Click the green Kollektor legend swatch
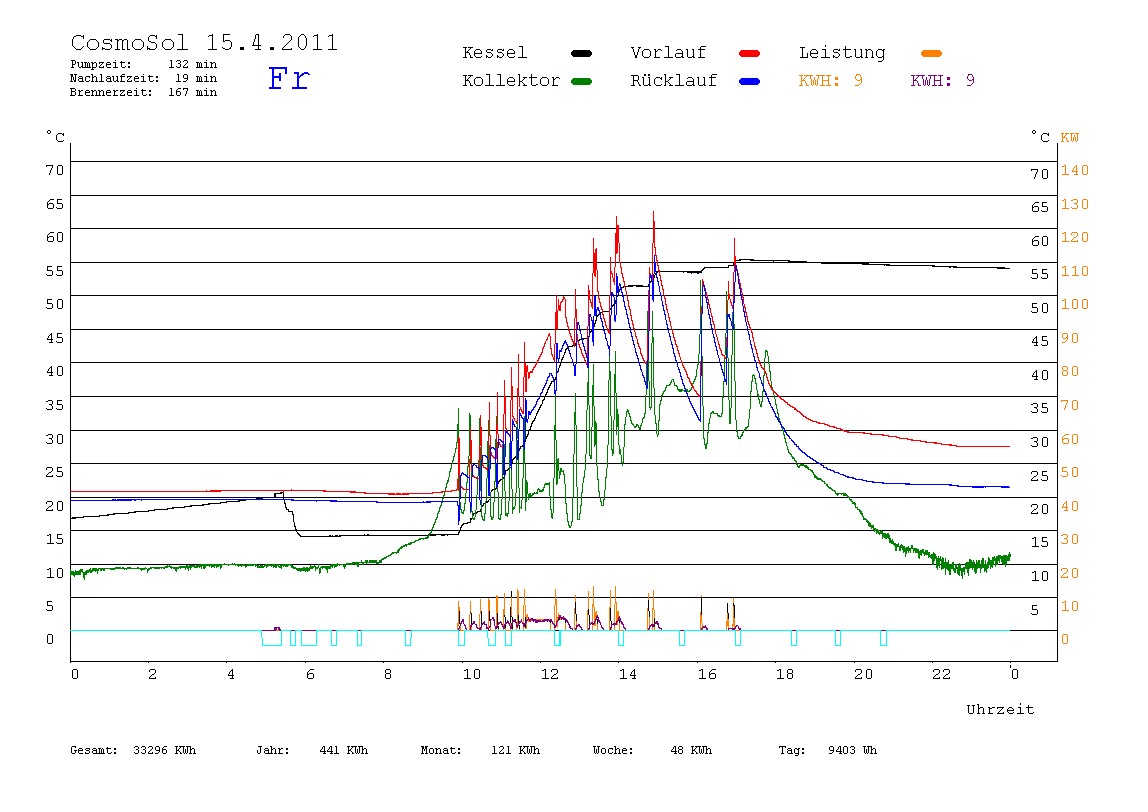This screenshot has width=1148, height=812. point(581,81)
